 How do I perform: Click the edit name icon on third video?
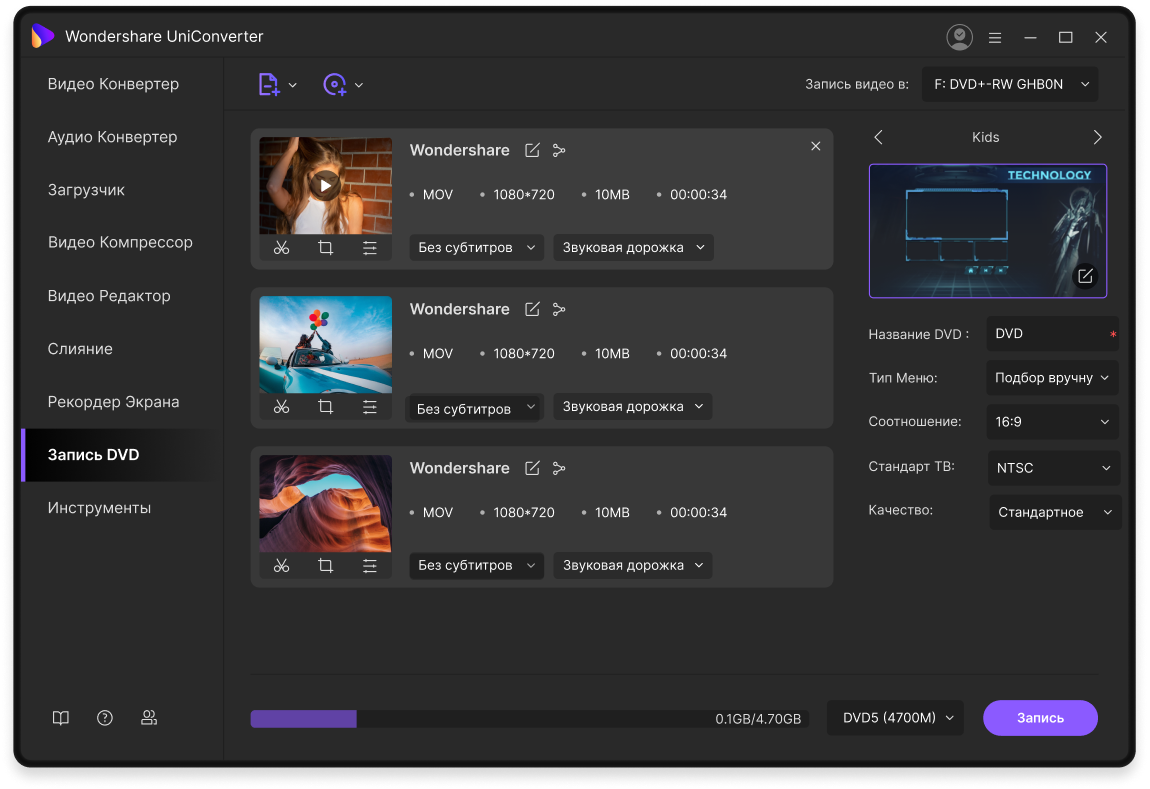click(x=532, y=468)
